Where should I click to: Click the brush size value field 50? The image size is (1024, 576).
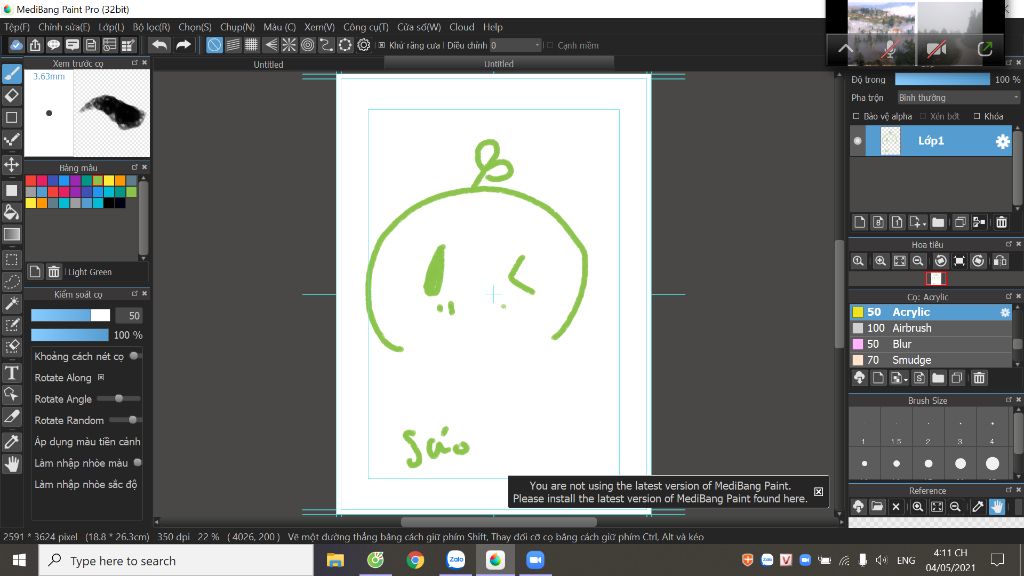(x=129, y=315)
